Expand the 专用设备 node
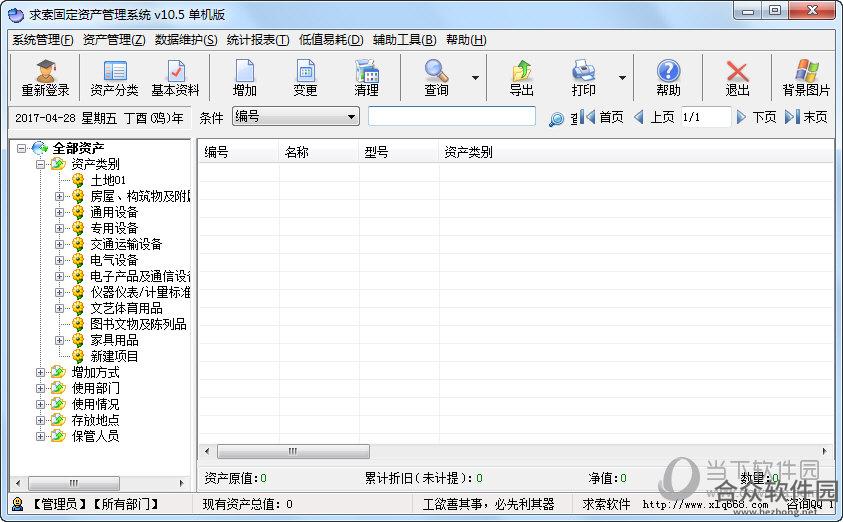The width and height of the screenshot is (843, 522). pyautogui.click(x=59, y=228)
